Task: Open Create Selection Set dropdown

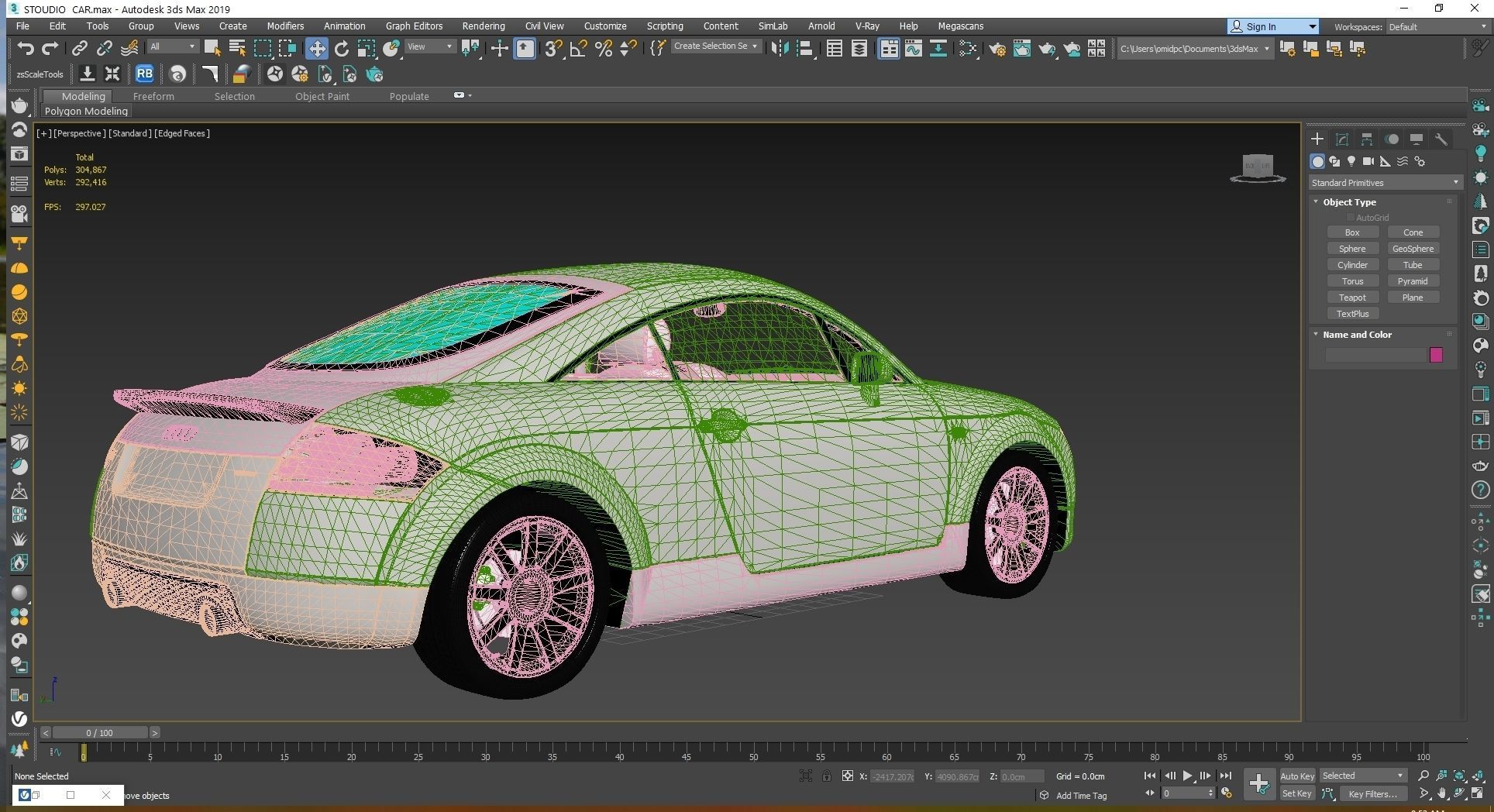Action: point(715,46)
